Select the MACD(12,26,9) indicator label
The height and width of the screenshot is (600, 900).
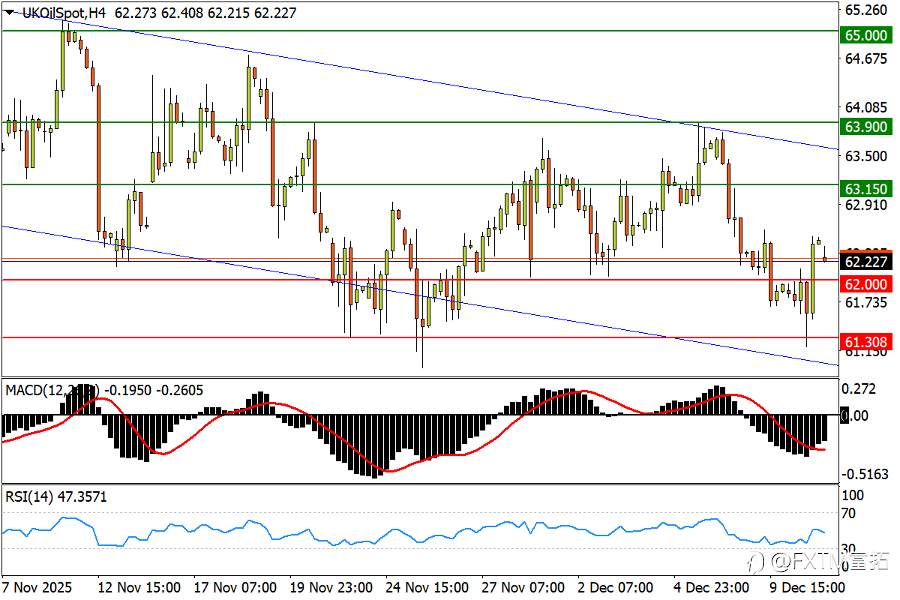tap(52, 390)
